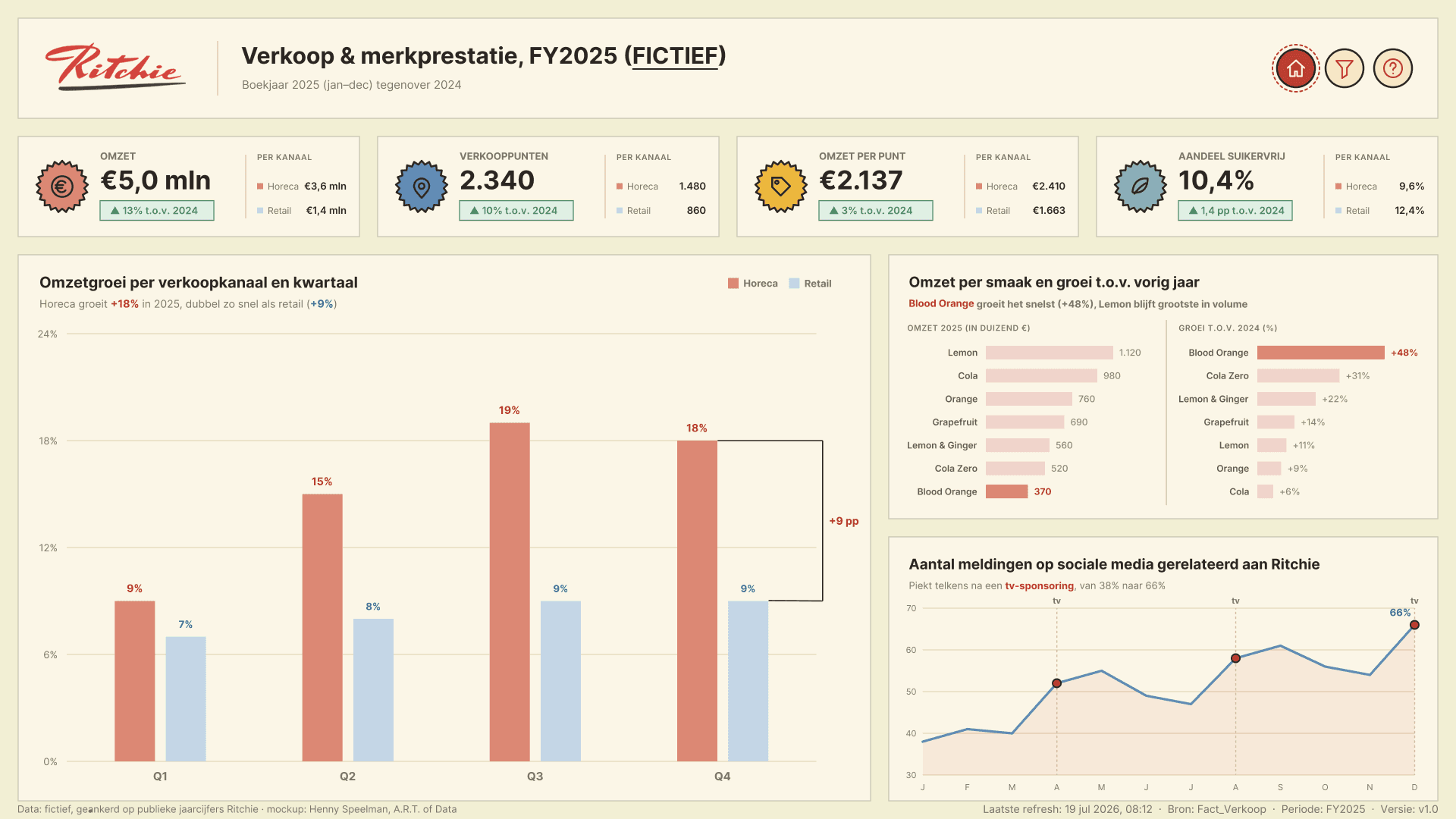Screen dimensions: 1456x819
Task: Click the €2.137 Omzet per punt figure
Action: [861, 180]
